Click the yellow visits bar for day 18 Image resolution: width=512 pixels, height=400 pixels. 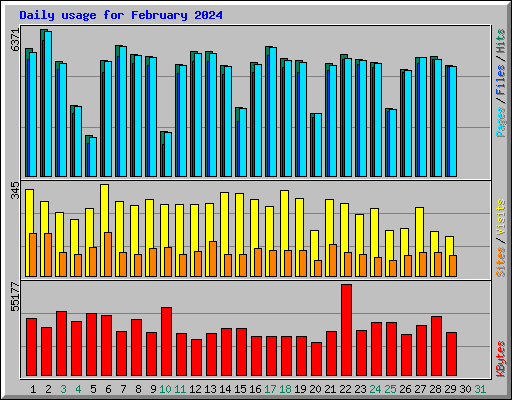[284, 233]
